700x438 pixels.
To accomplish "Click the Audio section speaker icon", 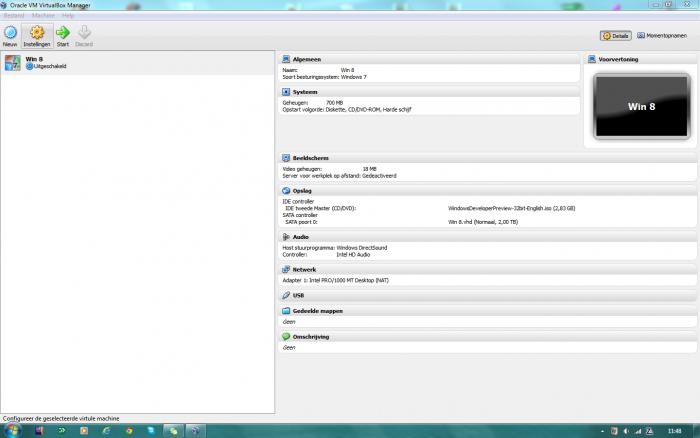I will coord(286,237).
